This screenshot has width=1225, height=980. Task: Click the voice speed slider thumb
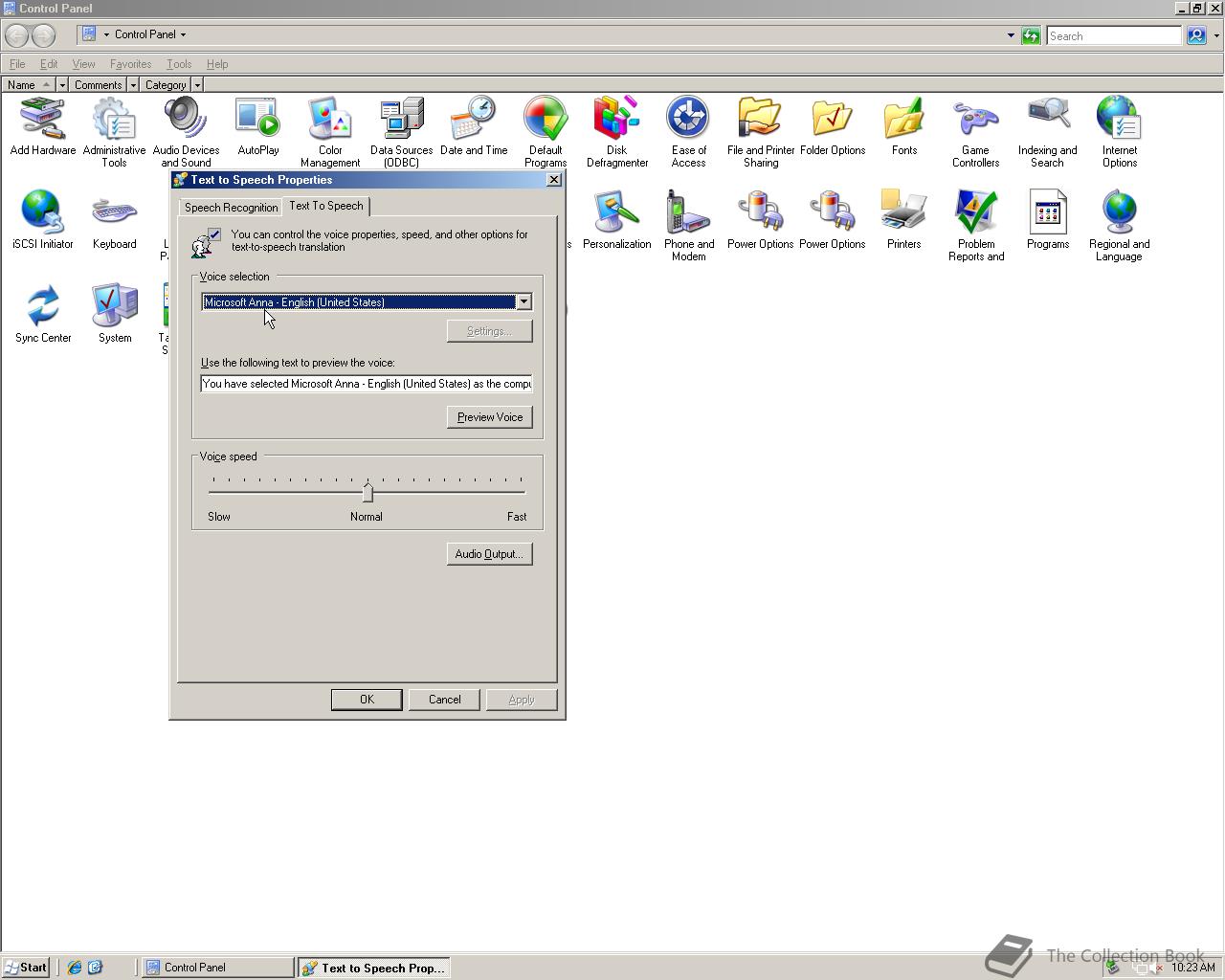coord(367,492)
